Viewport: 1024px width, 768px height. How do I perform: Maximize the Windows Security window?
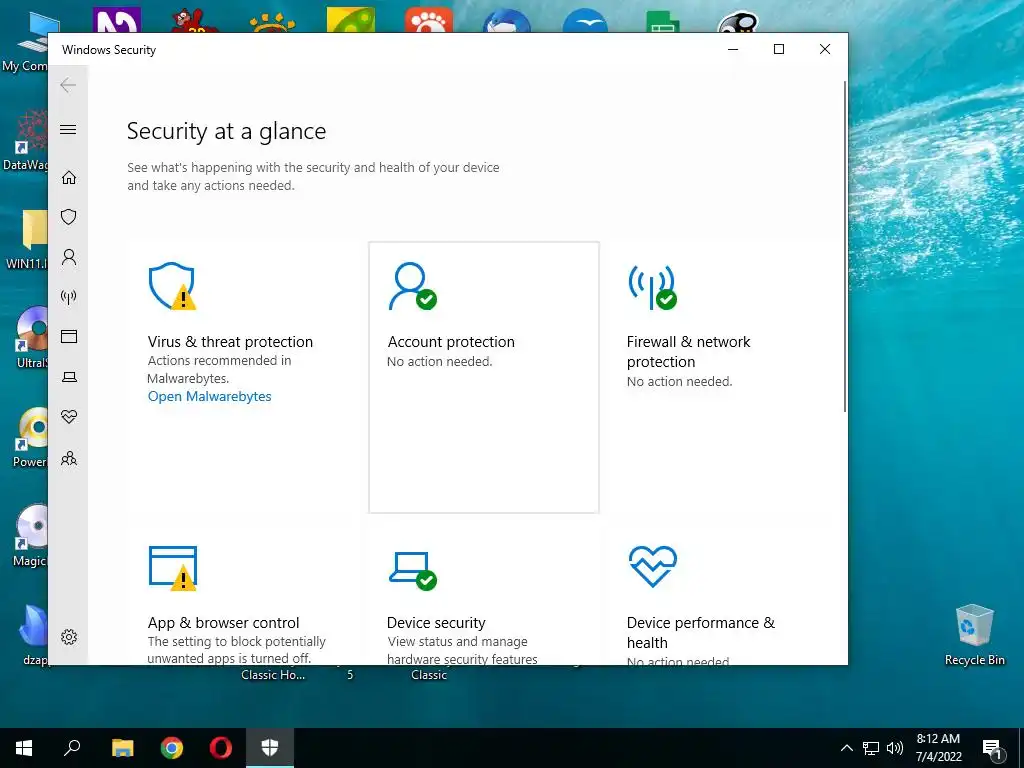tap(778, 49)
